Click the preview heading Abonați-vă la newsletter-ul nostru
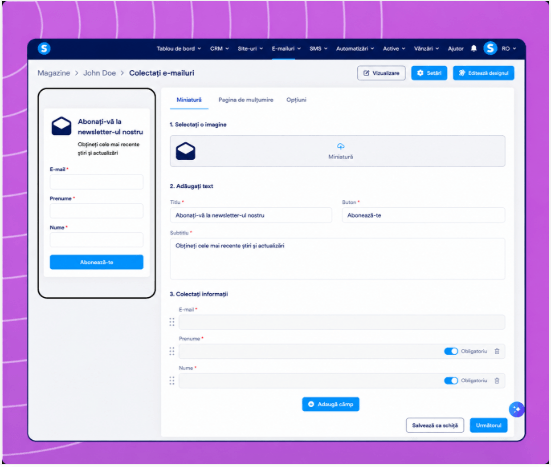This screenshot has height=467, width=551. click(110, 127)
